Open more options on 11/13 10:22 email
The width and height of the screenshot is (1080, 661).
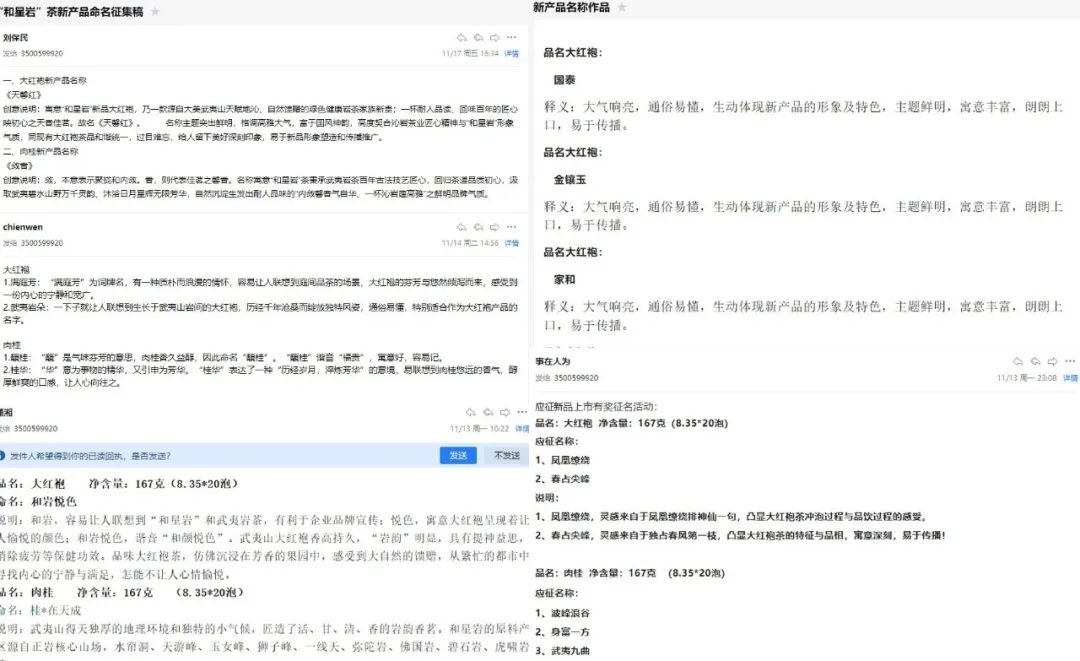521,412
